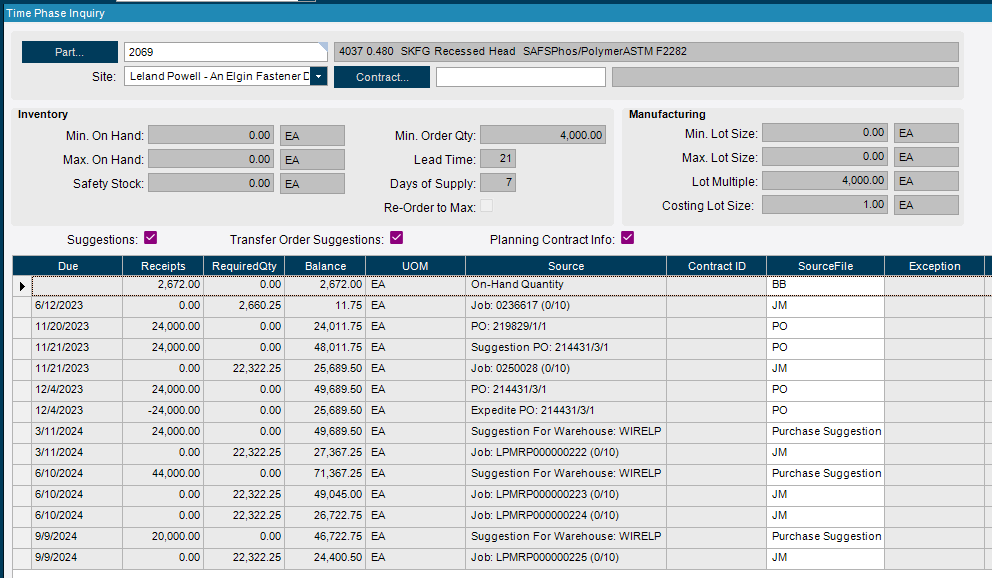Screen dimensions: 992x578
Task: Click the Lot Multiple value 4,000.00
Action: tap(825, 181)
